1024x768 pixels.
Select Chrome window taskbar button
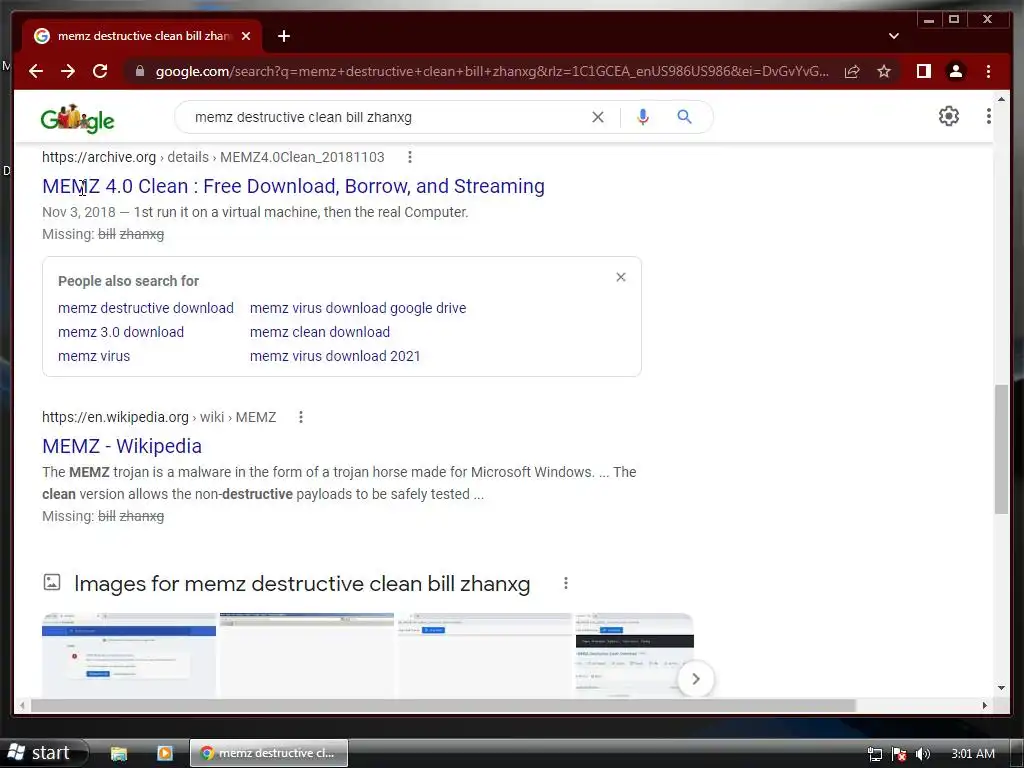coord(269,753)
